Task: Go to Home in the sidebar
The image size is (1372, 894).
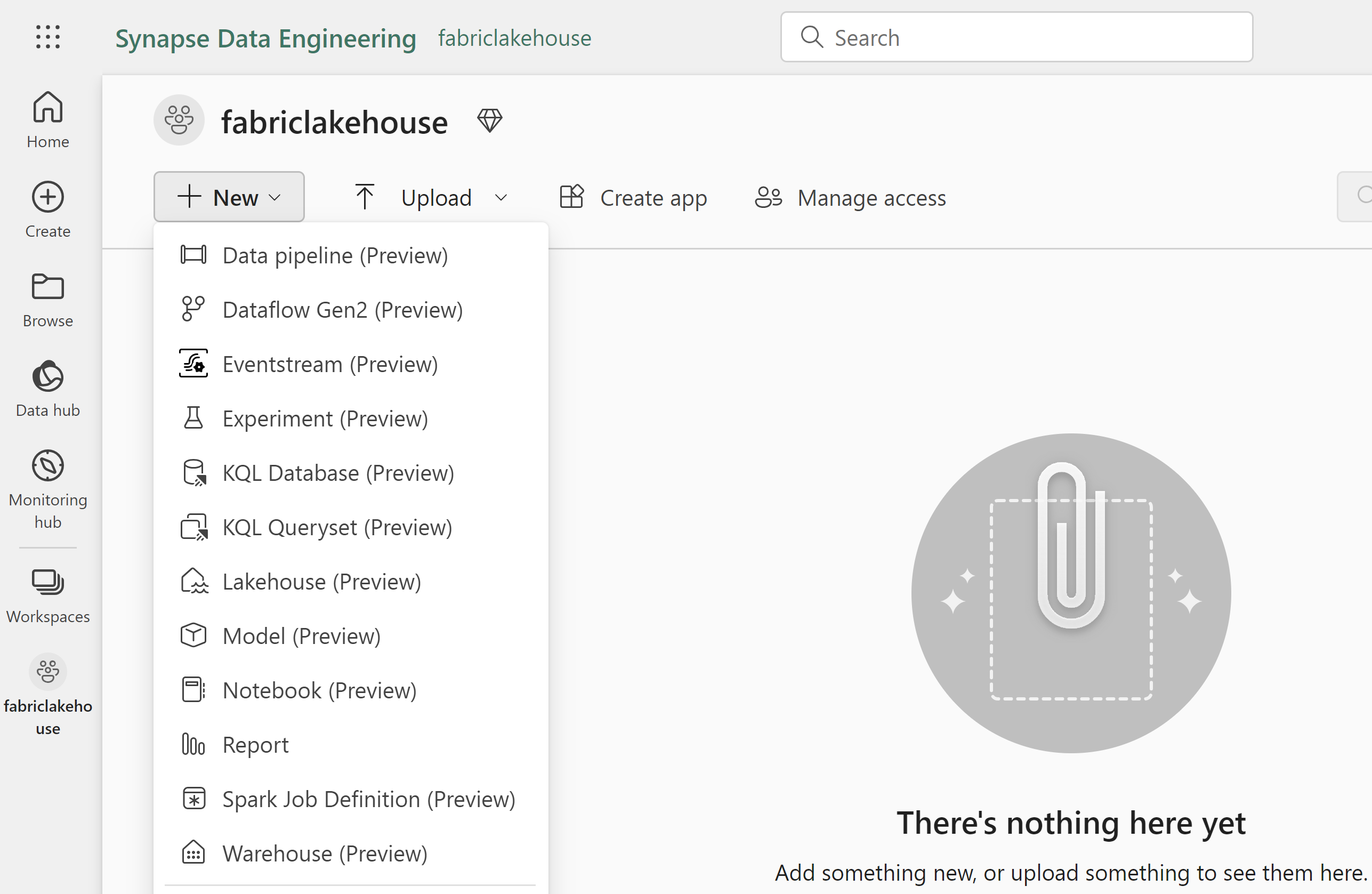Action: click(48, 119)
